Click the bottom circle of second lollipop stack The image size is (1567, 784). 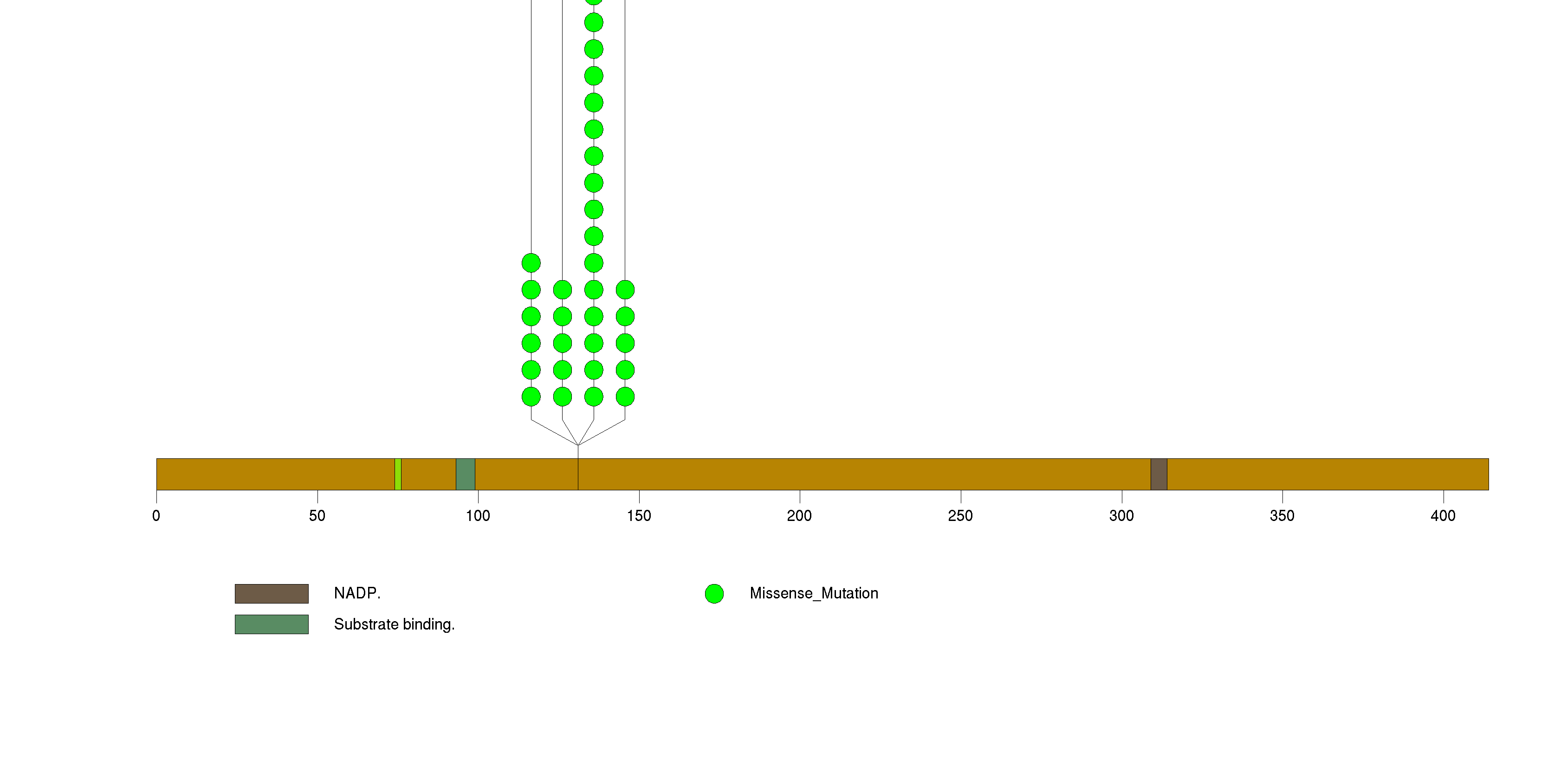point(562,397)
